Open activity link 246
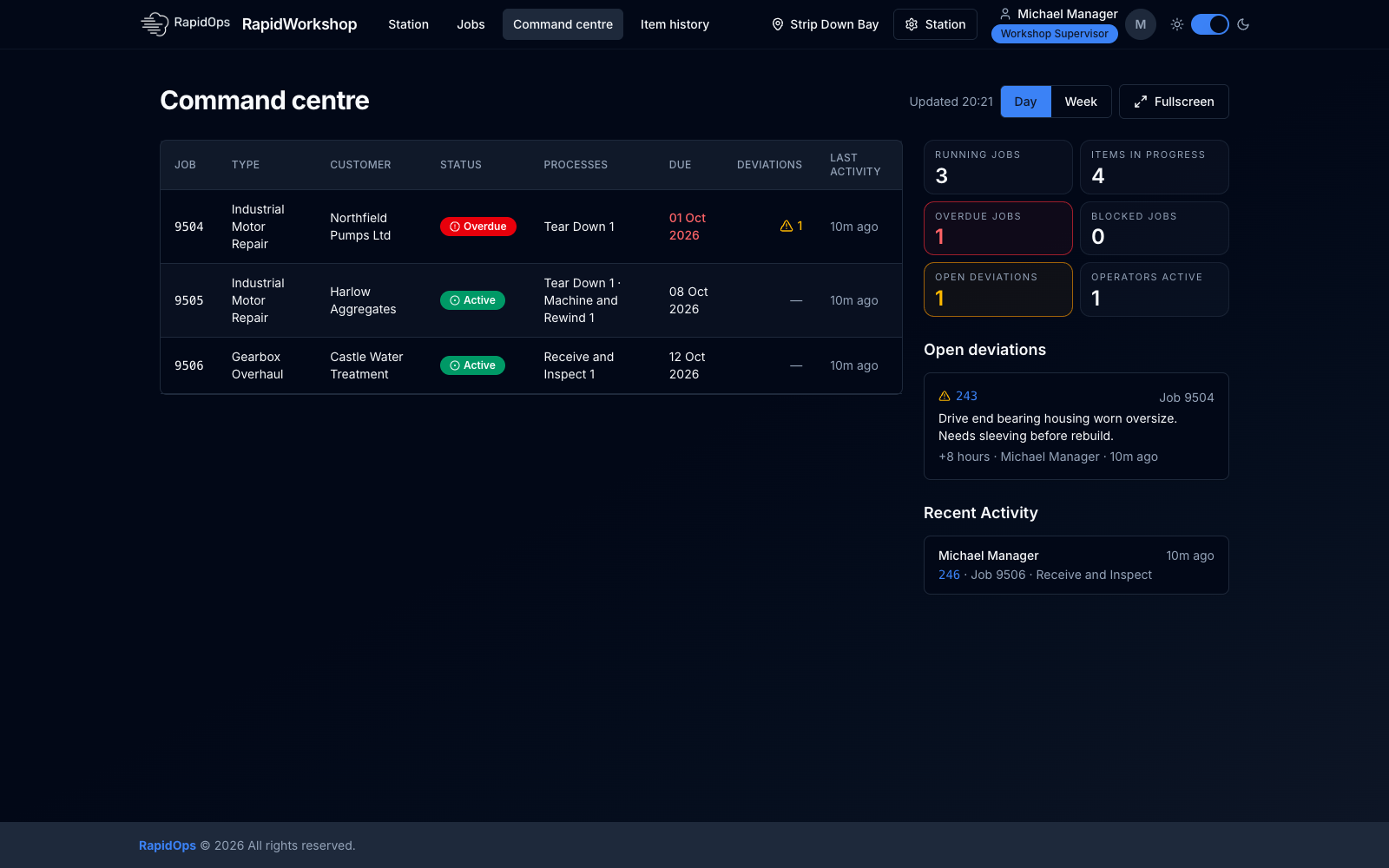1389x868 pixels. point(949,575)
